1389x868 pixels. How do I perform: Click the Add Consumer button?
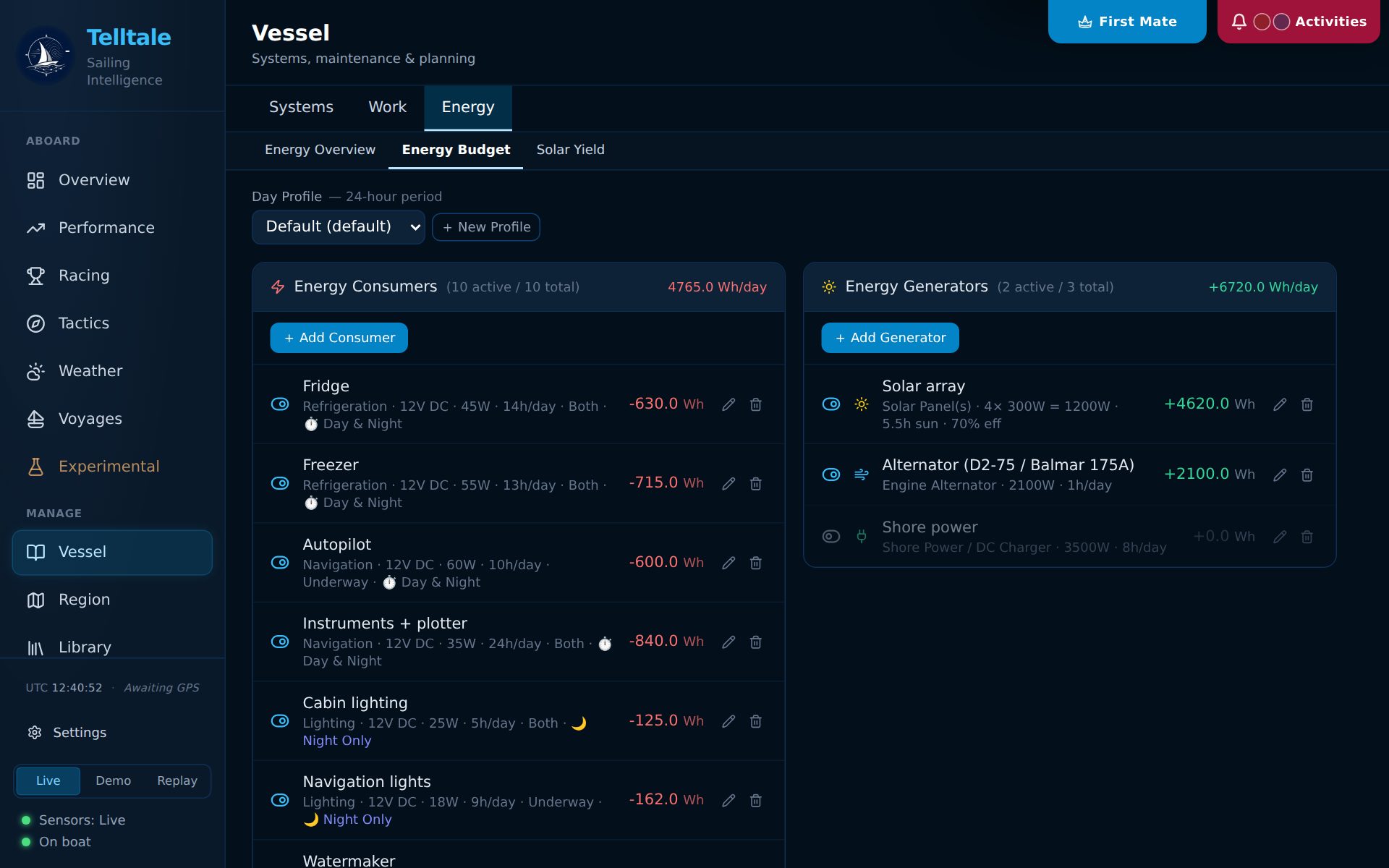coord(339,338)
